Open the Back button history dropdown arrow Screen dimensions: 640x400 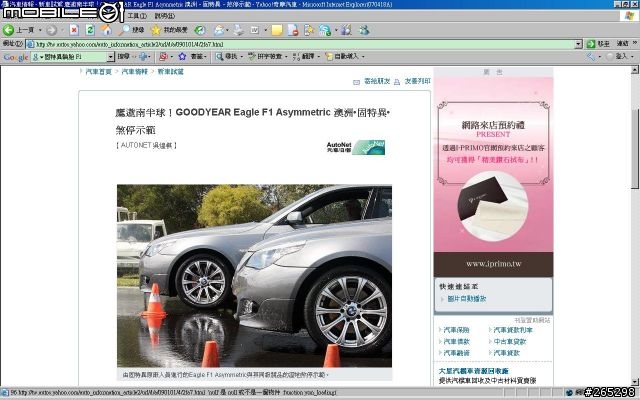(40, 30)
